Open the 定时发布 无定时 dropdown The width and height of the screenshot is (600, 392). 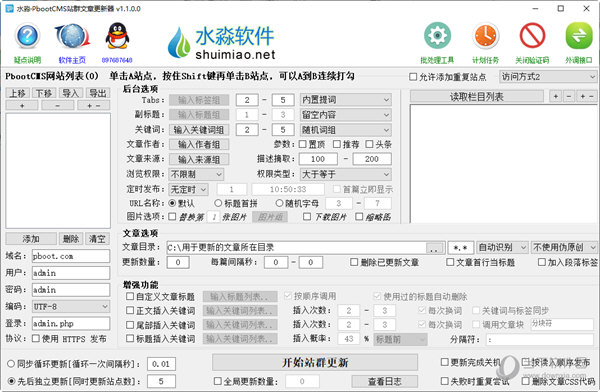click(189, 189)
